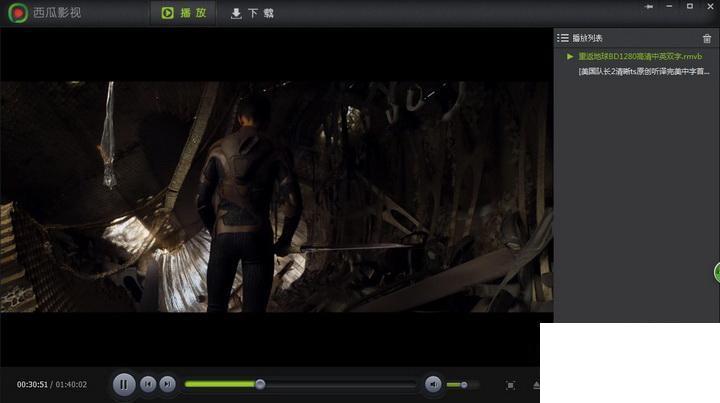The width and height of the screenshot is (720, 403).
Task: Click the current time 00:30:51 display
Action: pos(32,385)
